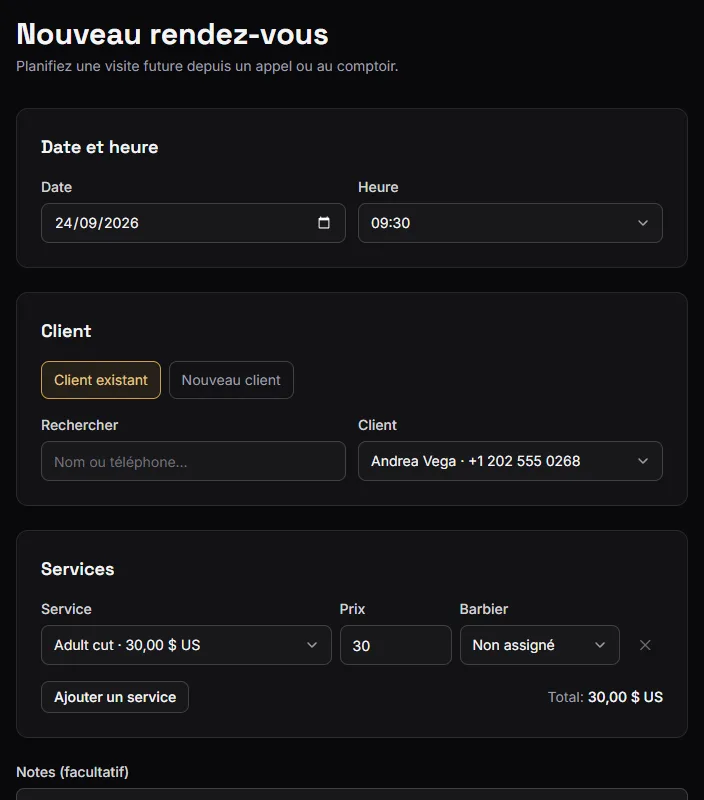This screenshot has height=800, width=704.
Task: Click the Planifiez une visite future subtitle
Action: pyautogui.click(x=207, y=66)
